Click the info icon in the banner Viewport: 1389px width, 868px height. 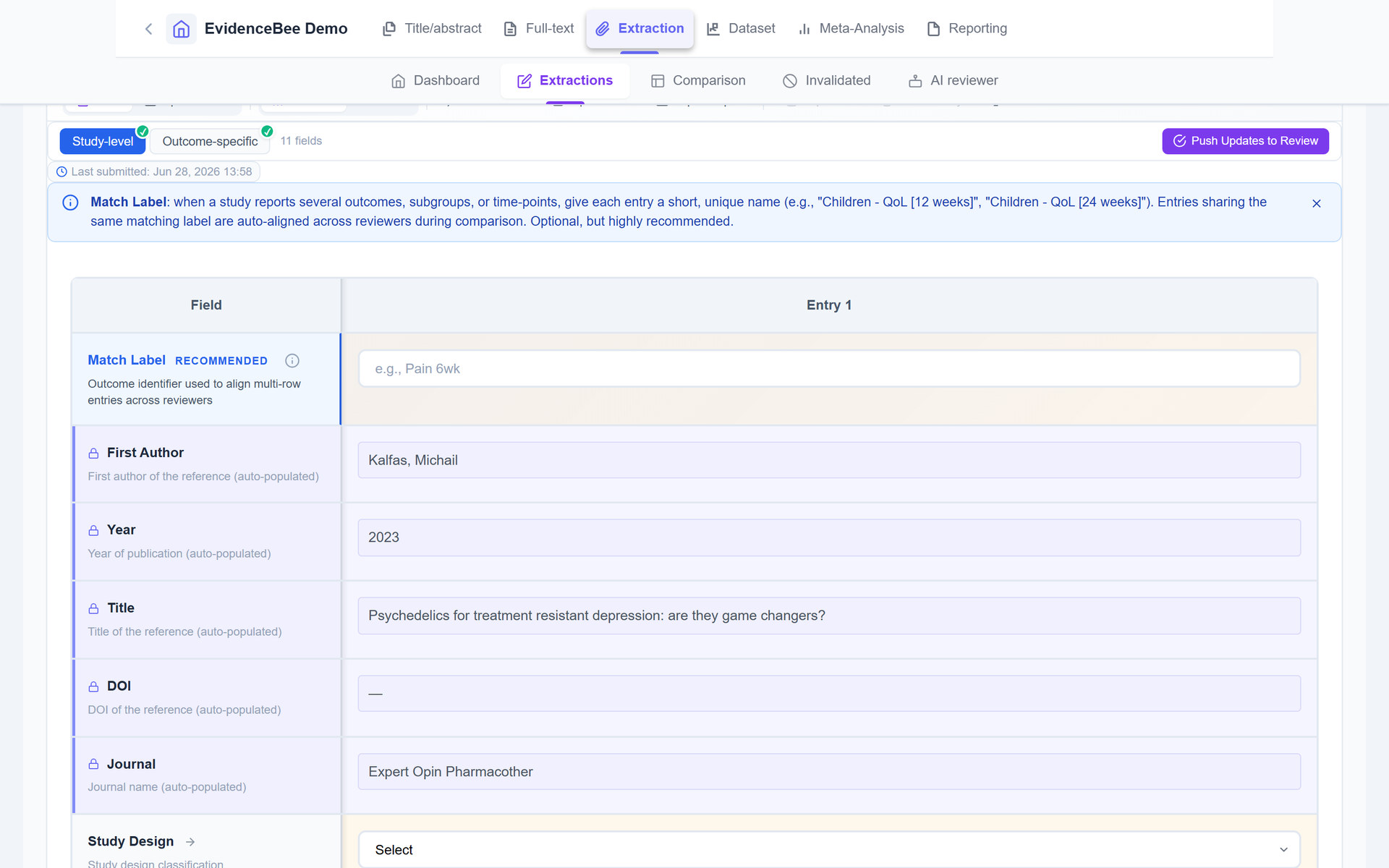(x=70, y=203)
